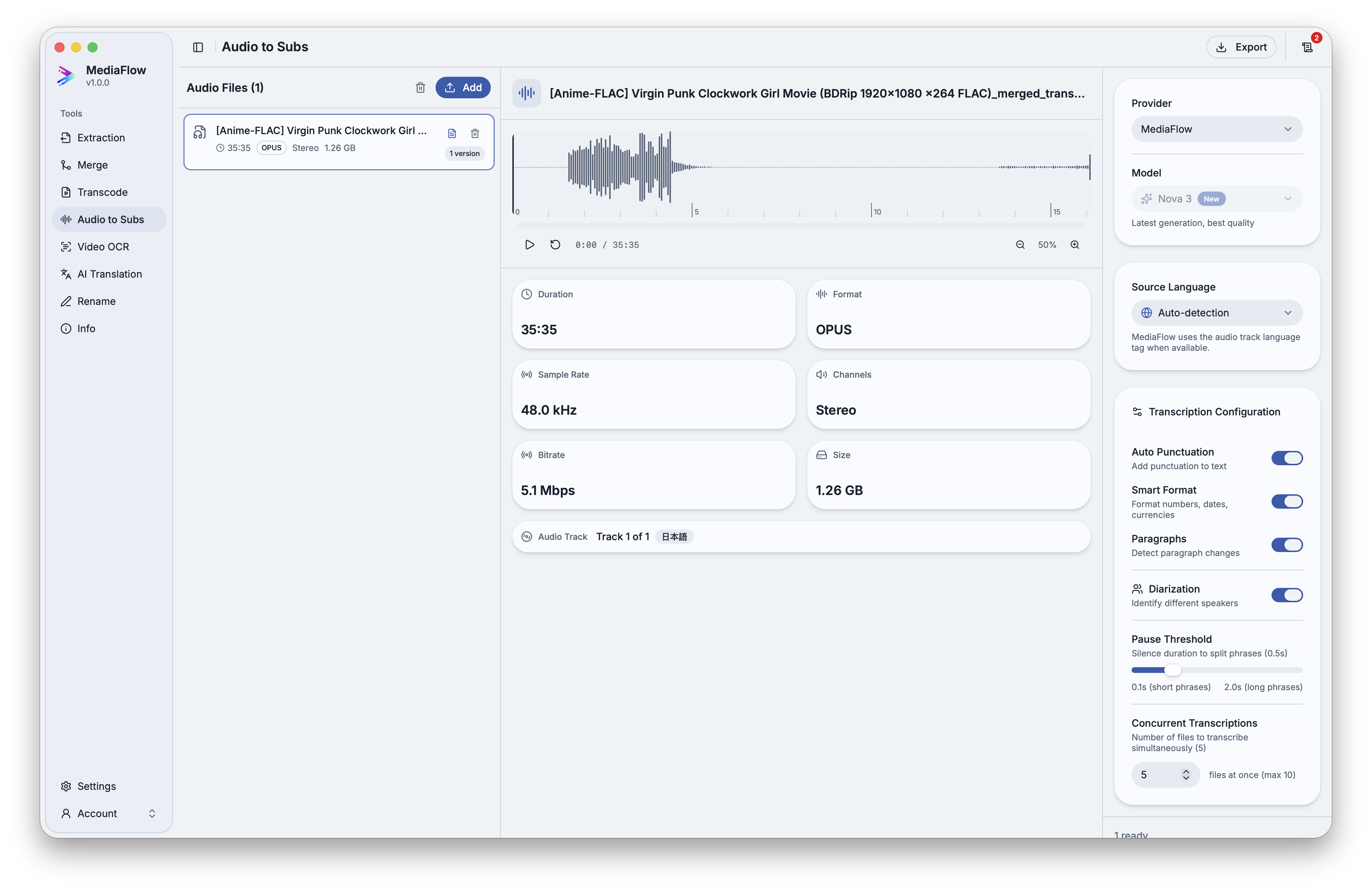Click the Transcription Configuration sliders icon

tap(1137, 412)
